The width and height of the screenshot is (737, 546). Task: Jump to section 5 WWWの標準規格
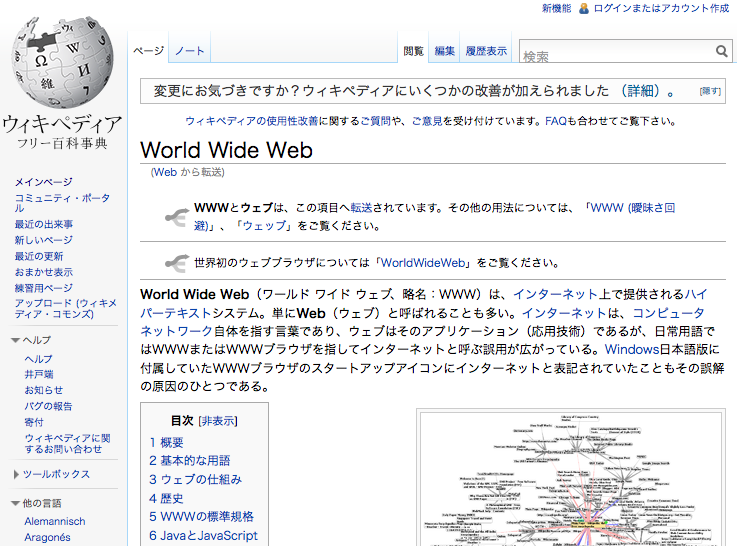(201, 516)
